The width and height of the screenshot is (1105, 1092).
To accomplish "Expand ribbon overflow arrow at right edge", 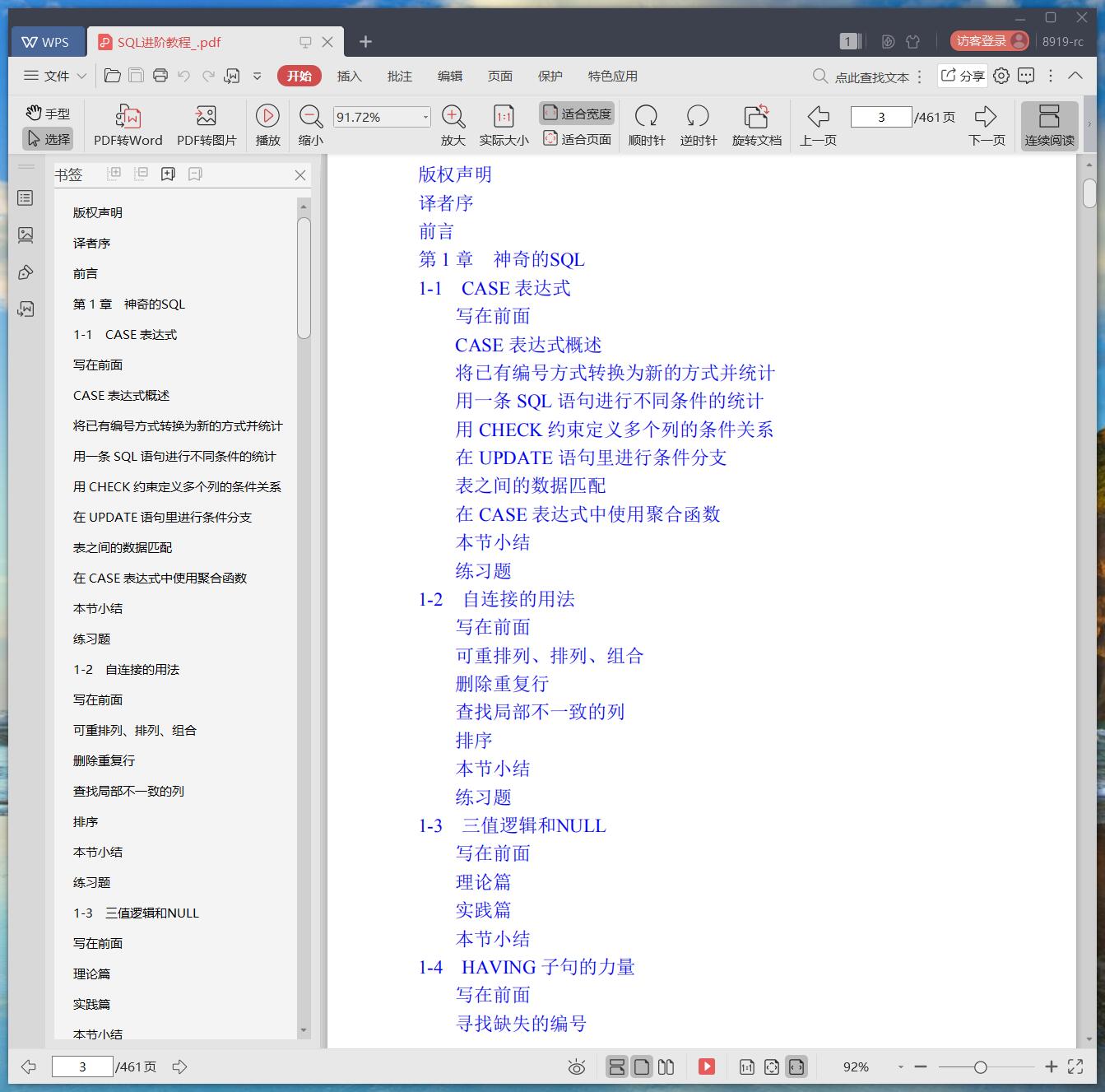I will point(1089,125).
